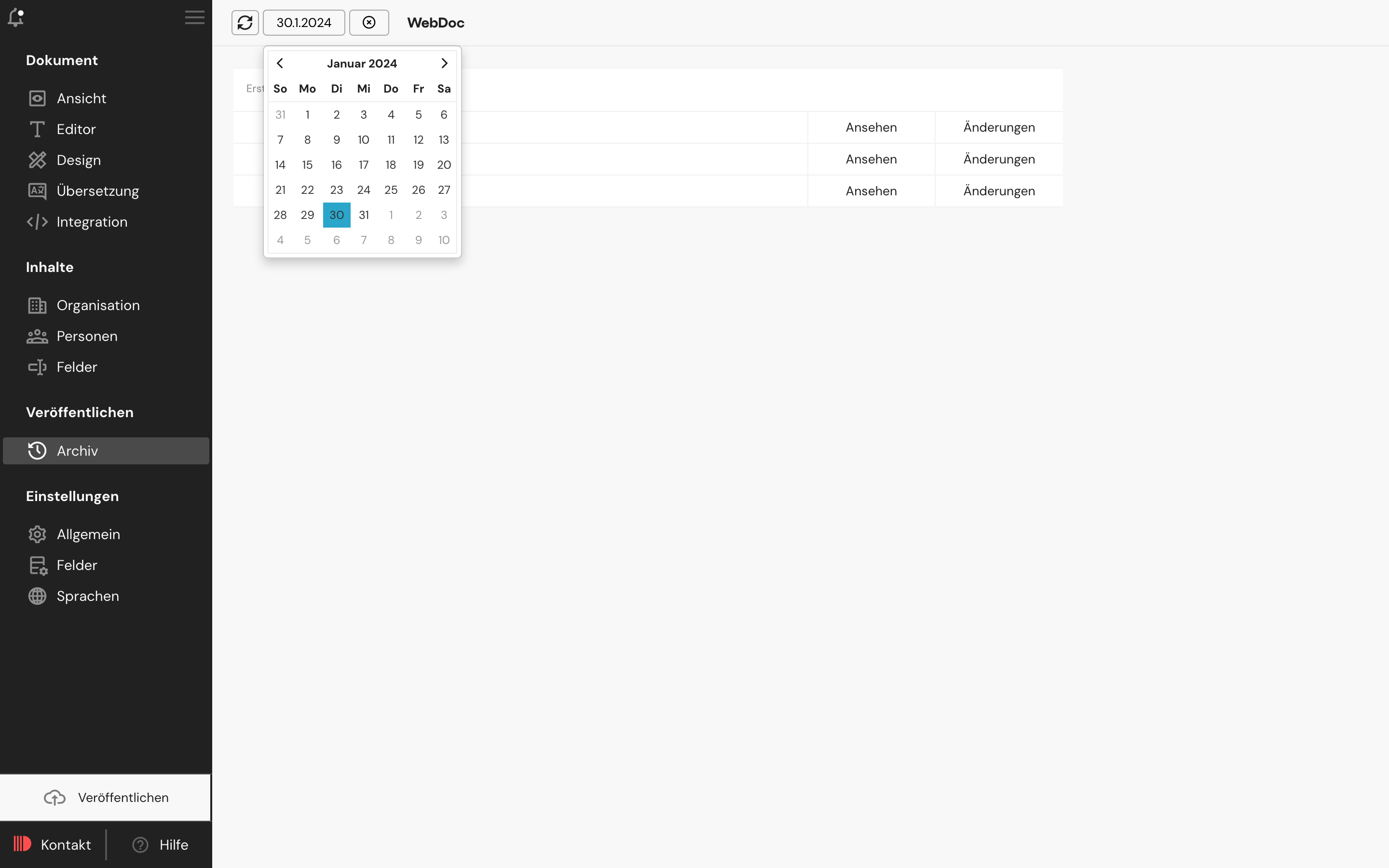Click the Archiv history icon
Image resolution: width=1389 pixels, height=868 pixels.
(37, 451)
